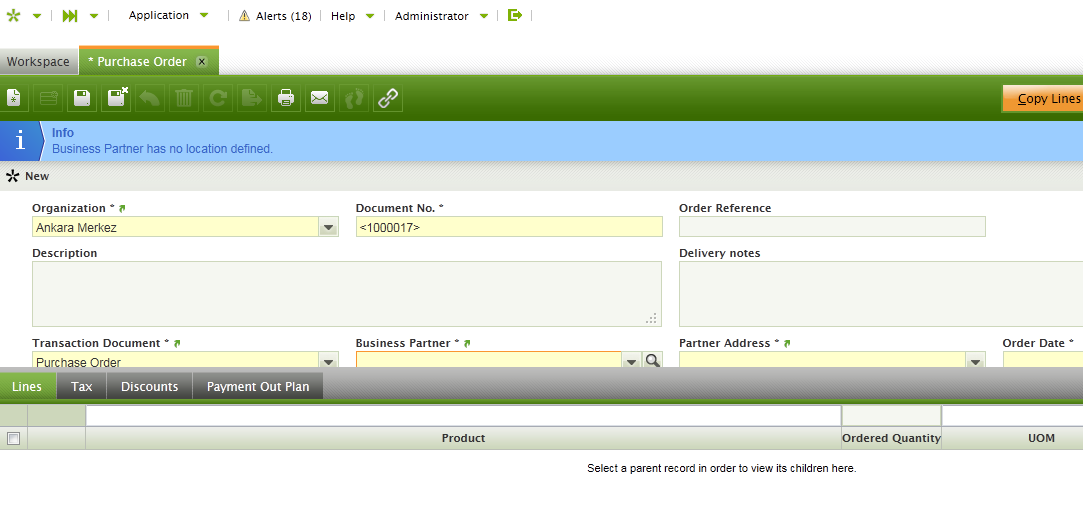
Task: Open the Business Partner search magnifier
Action: coord(653,360)
